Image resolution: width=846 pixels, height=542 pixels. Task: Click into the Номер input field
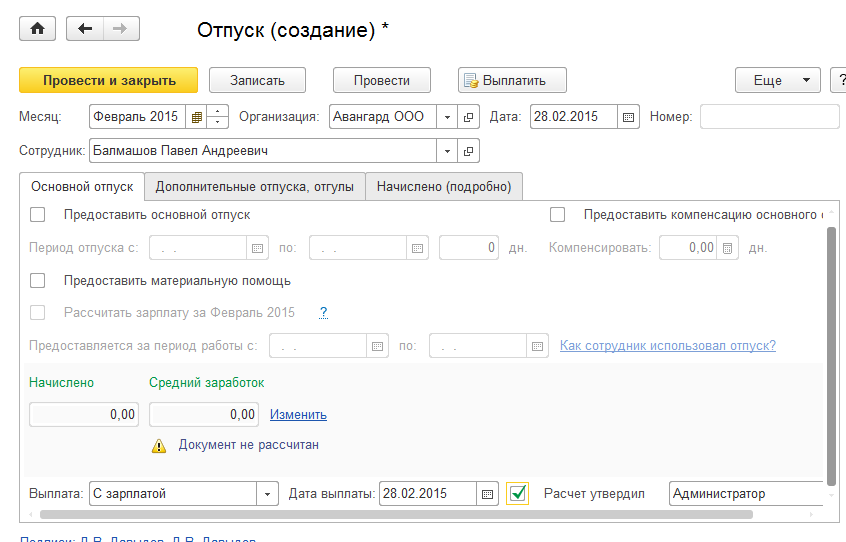pyautogui.click(x=768, y=117)
